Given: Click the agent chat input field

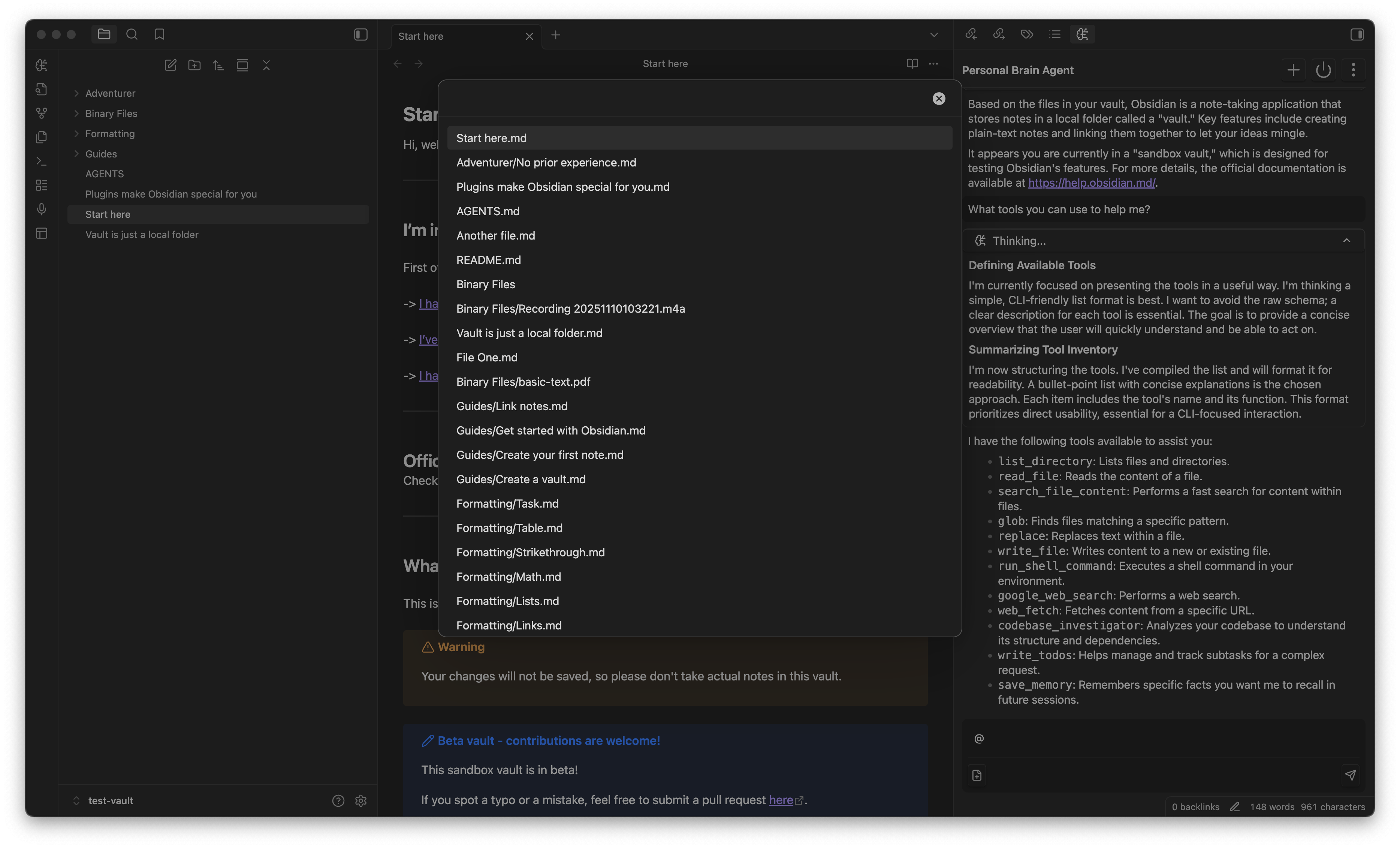Looking at the screenshot, I should tap(1159, 739).
